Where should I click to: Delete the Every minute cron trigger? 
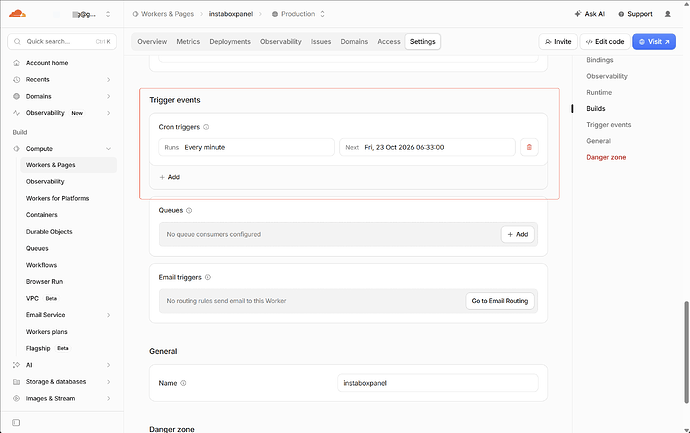click(529, 147)
